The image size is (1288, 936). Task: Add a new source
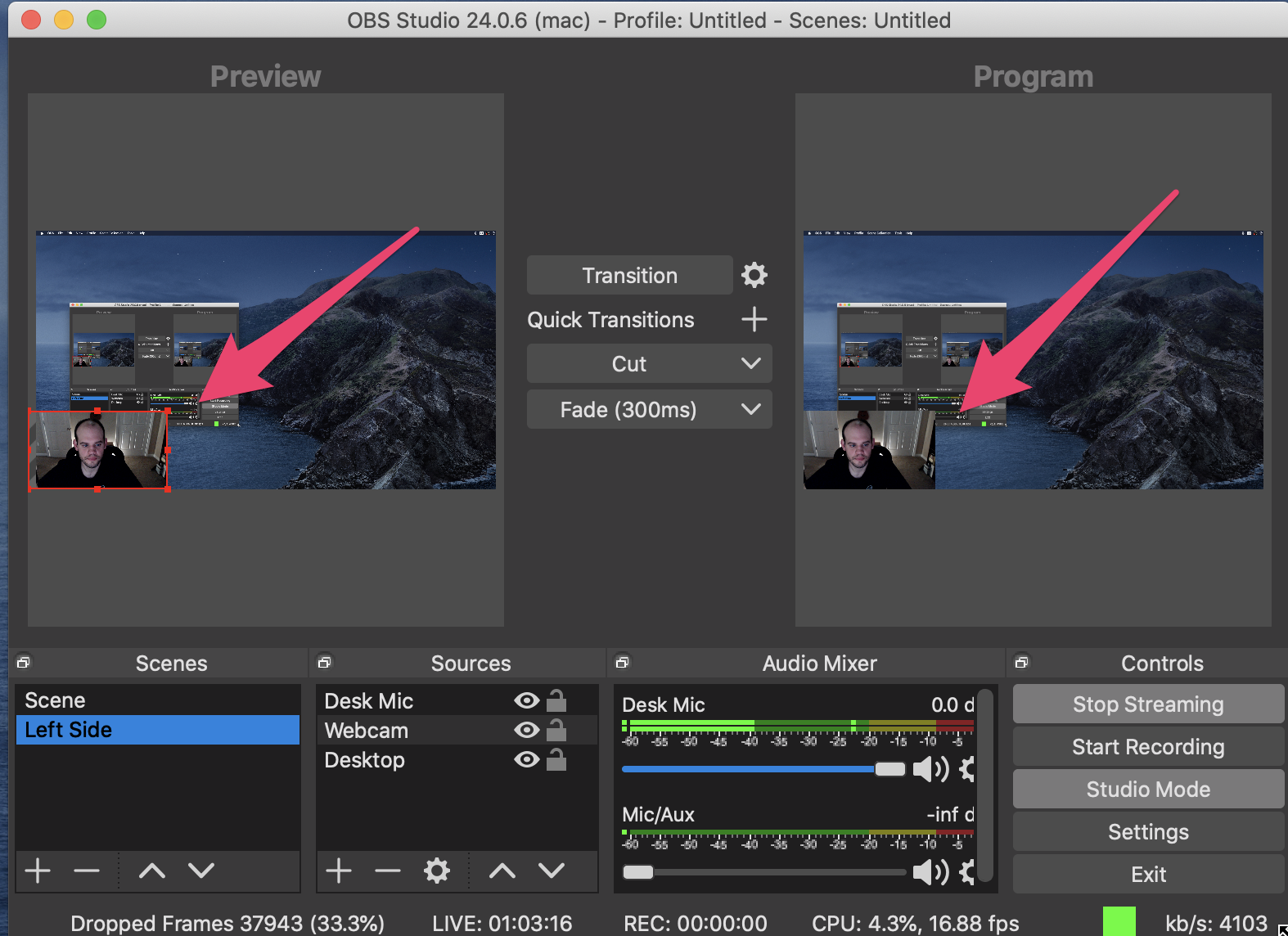pos(339,871)
